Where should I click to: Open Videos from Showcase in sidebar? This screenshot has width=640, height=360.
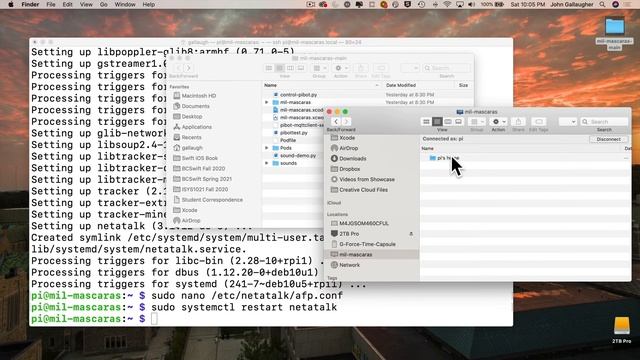(367, 180)
